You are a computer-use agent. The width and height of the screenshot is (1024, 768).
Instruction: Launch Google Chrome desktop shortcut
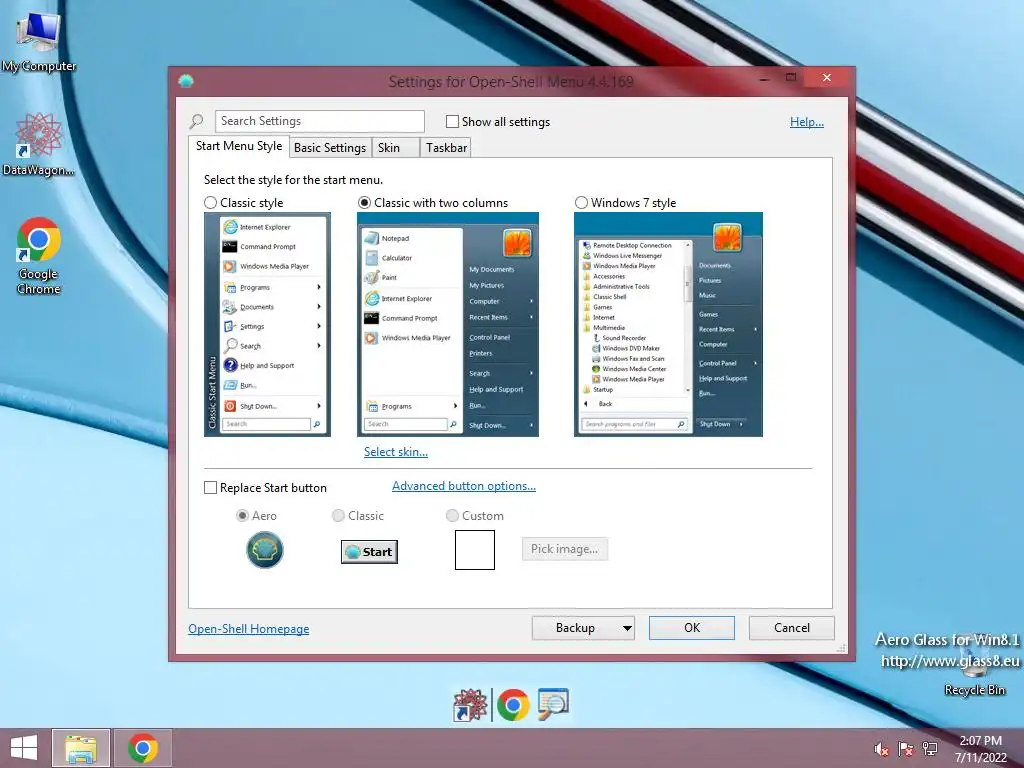39,256
